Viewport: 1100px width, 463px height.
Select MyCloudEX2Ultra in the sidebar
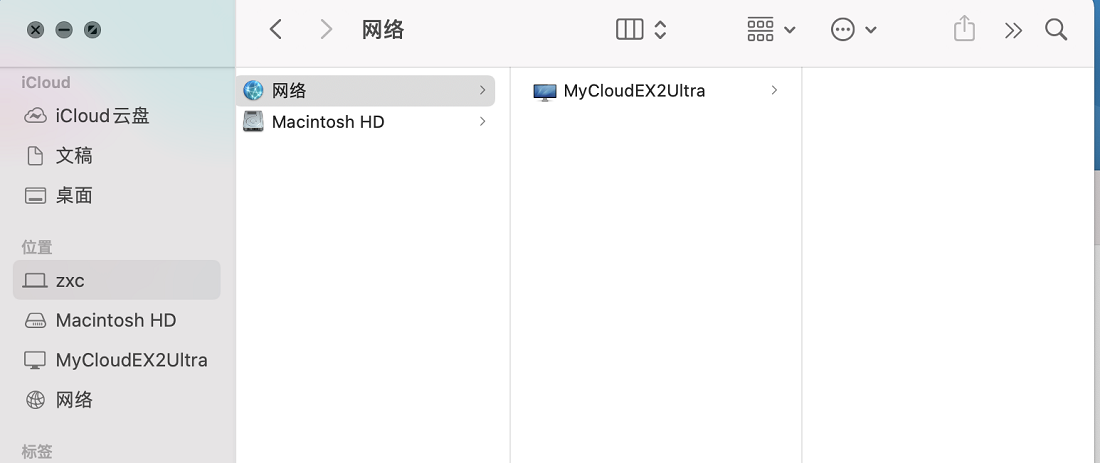pyautogui.click(x=116, y=361)
